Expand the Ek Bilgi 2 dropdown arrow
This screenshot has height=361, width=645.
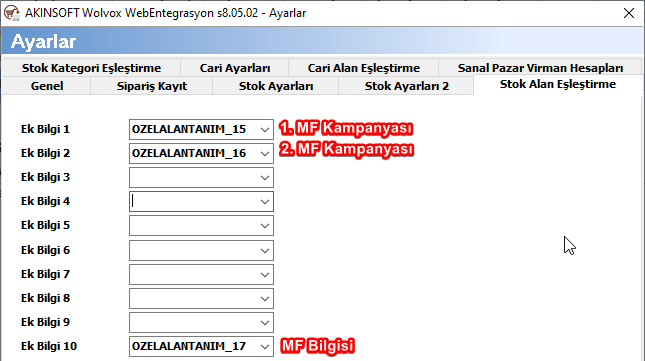pos(264,154)
